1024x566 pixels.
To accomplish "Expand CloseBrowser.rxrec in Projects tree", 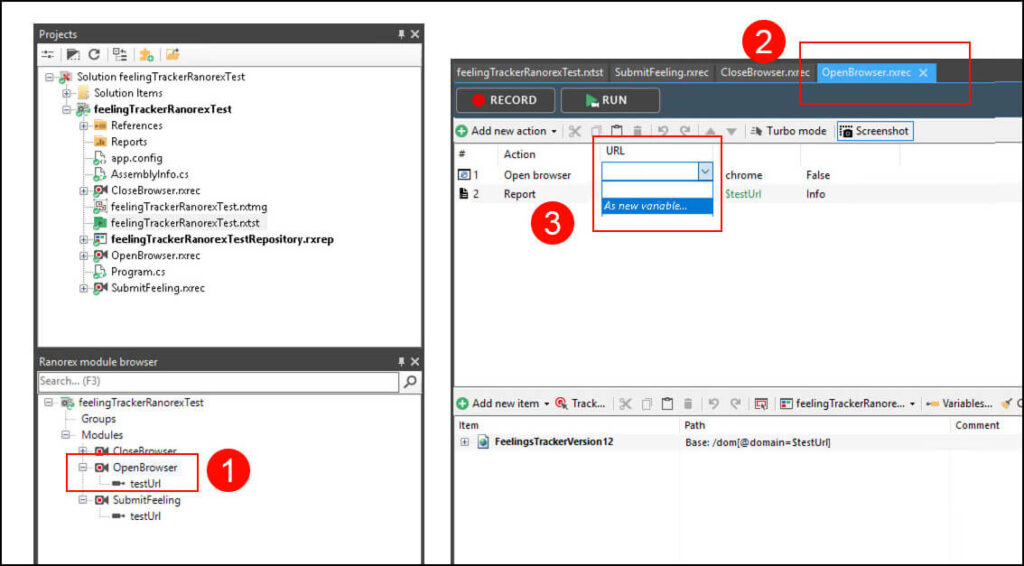I will (x=84, y=191).
